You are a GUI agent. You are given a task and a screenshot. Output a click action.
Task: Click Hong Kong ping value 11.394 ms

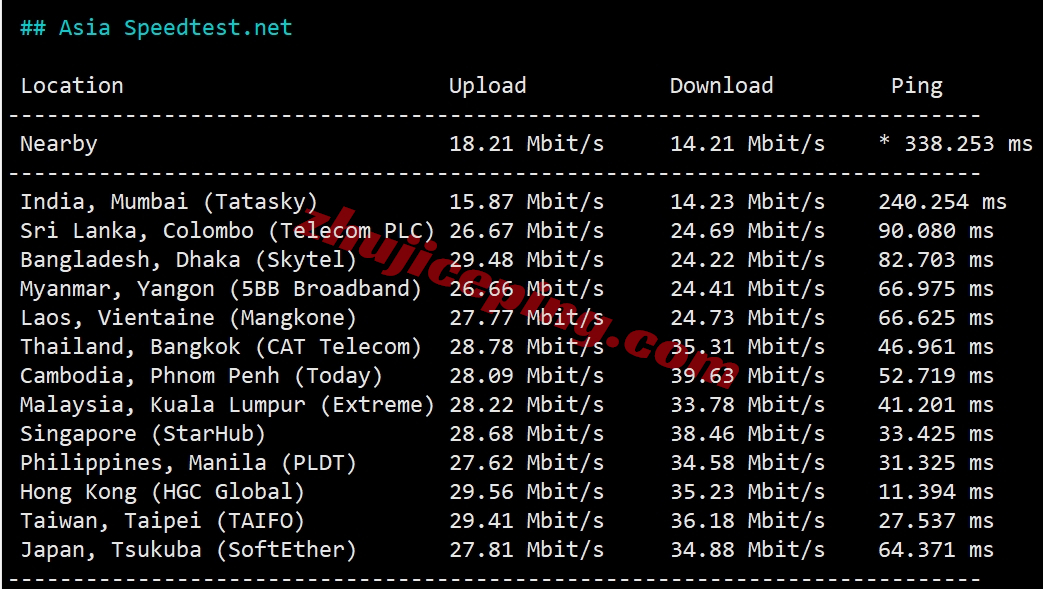click(x=936, y=492)
